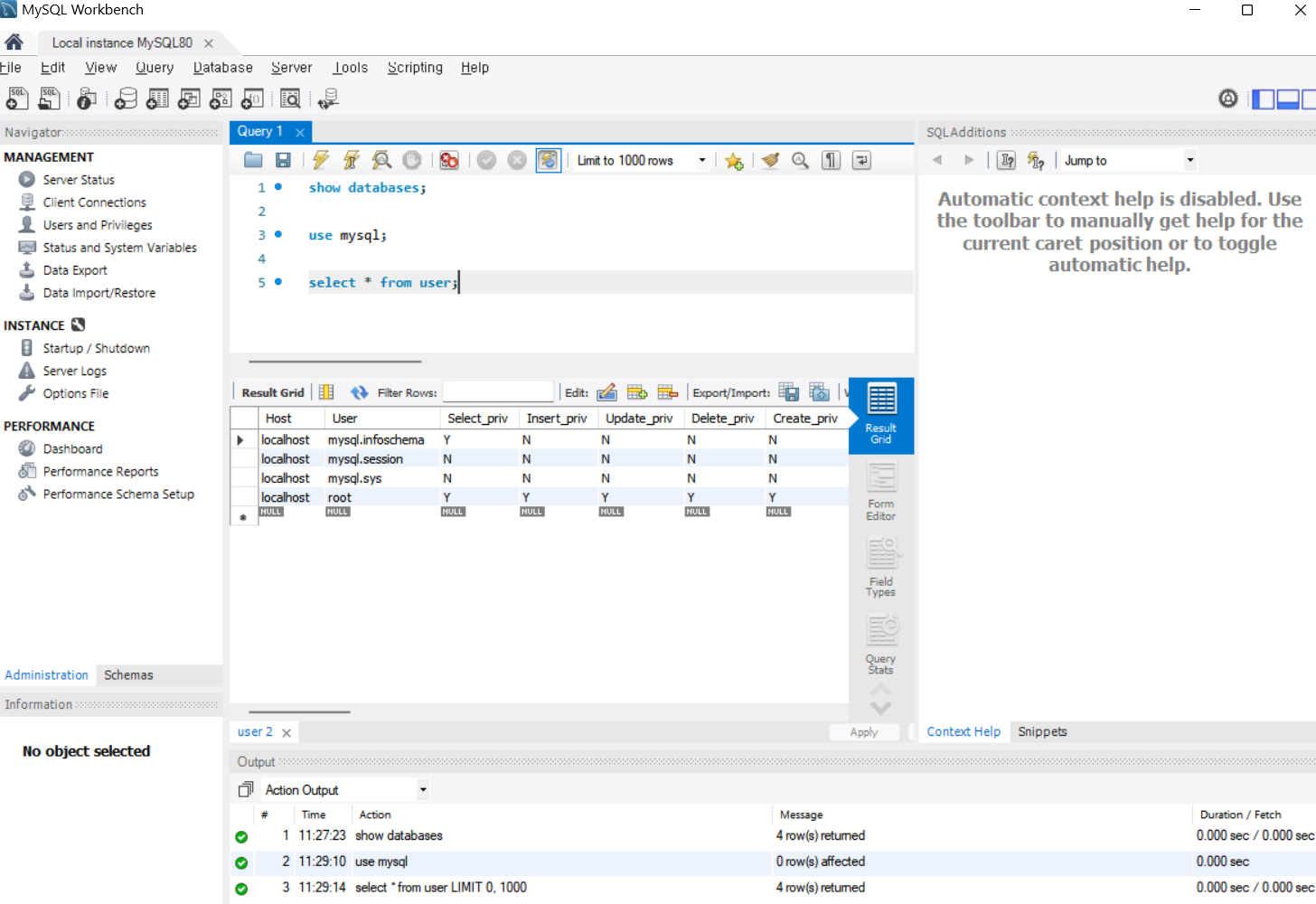The image size is (1316, 904).
Task: Toggle wrap cell content in result grid
Action: [326, 392]
